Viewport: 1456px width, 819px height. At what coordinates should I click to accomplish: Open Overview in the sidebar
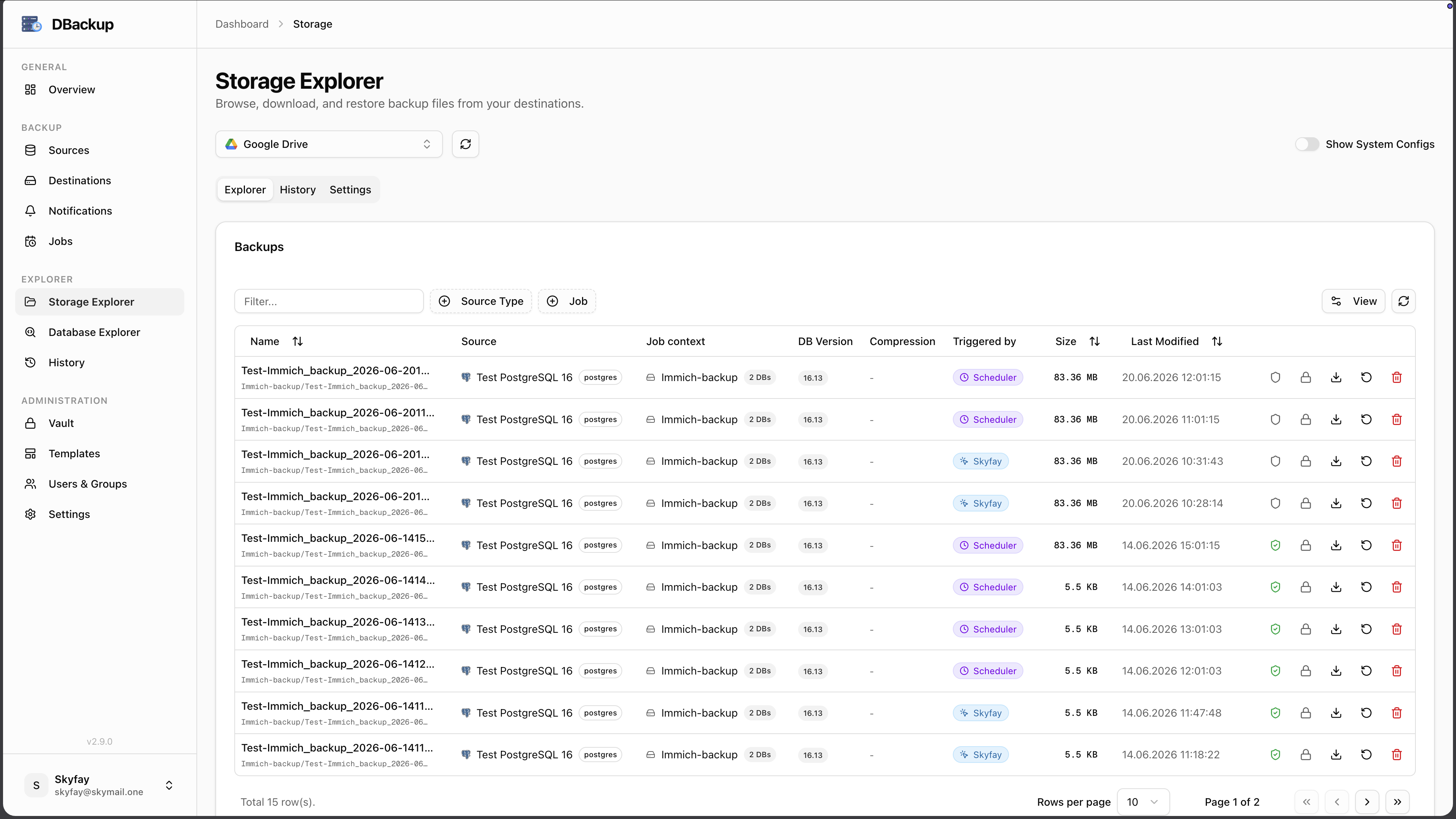click(x=99, y=90)
